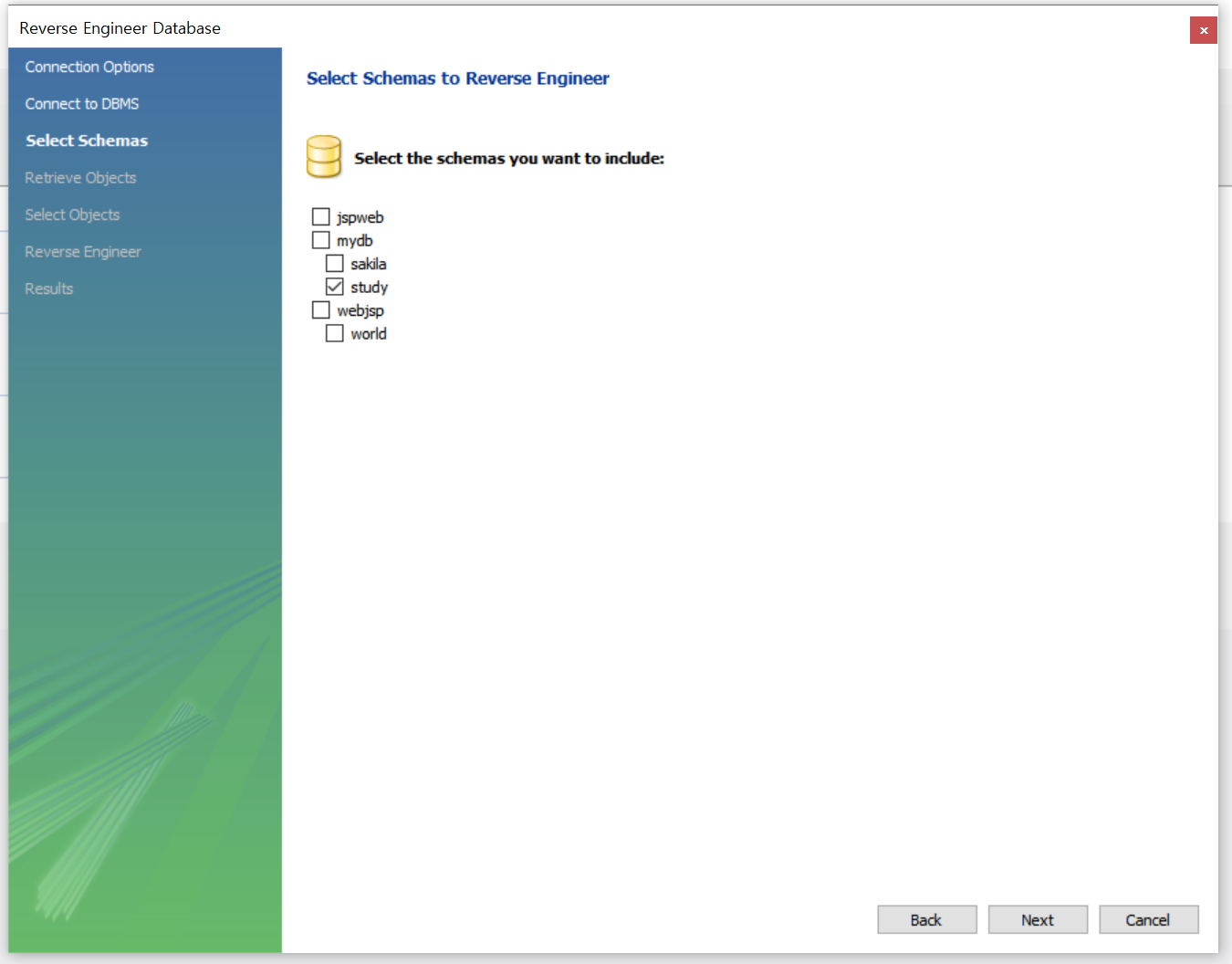The image size is (1232, 964).
Task: Jump to the Reverse Engineer step
Action: point(83,251)
